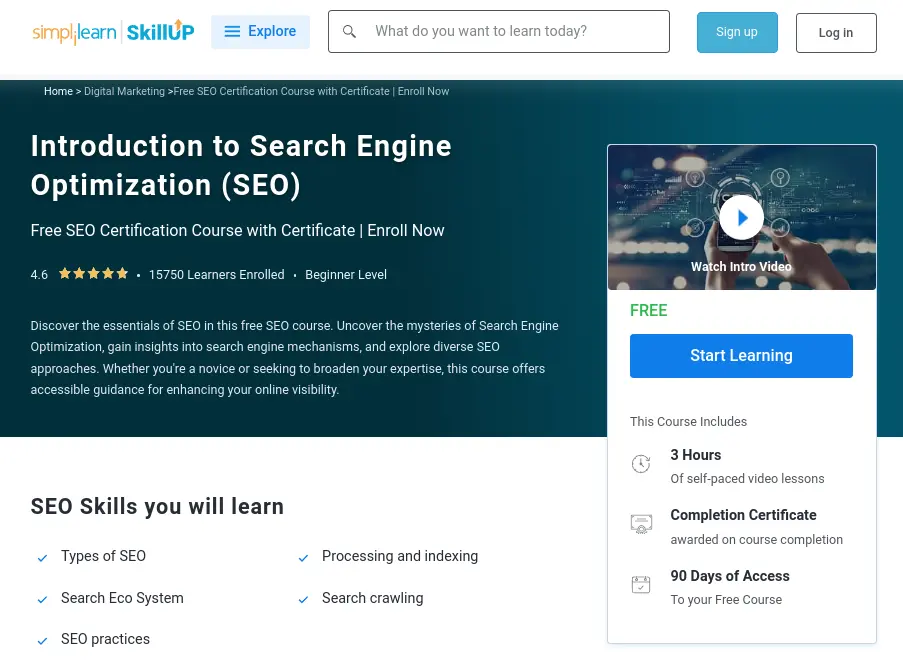Viewport: 903px width, 661px height.
Task: Click the Watch Intro Video thumbnail
Action: click(741, 267)
